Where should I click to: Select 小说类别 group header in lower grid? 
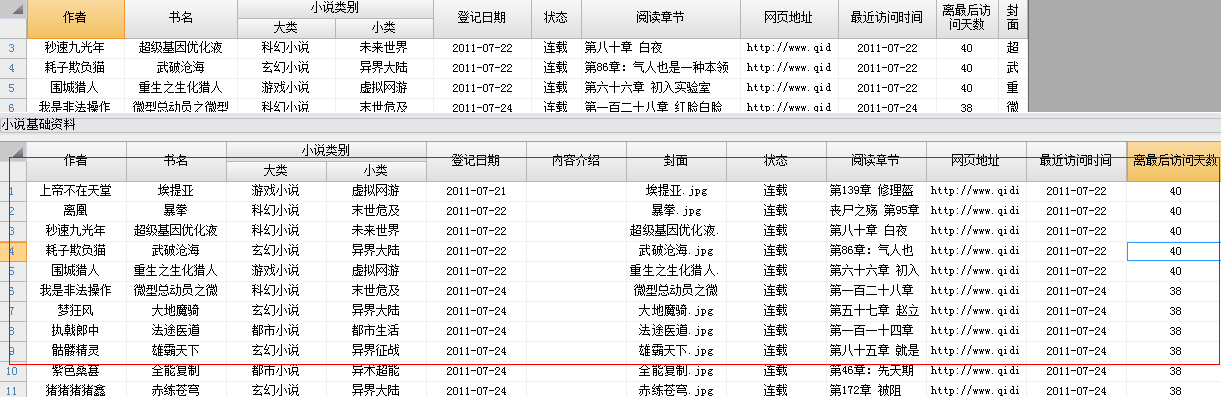point(326,150)
